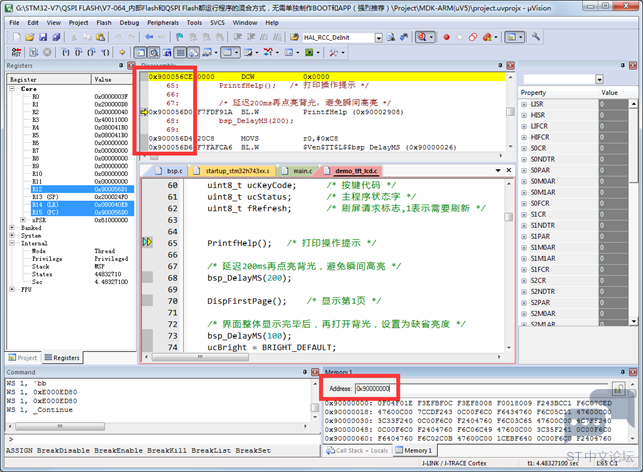Image resolution: width=643 pixels, height=472 pixels.
Task: Toggle the Call Stack window button
Action: 194,52
